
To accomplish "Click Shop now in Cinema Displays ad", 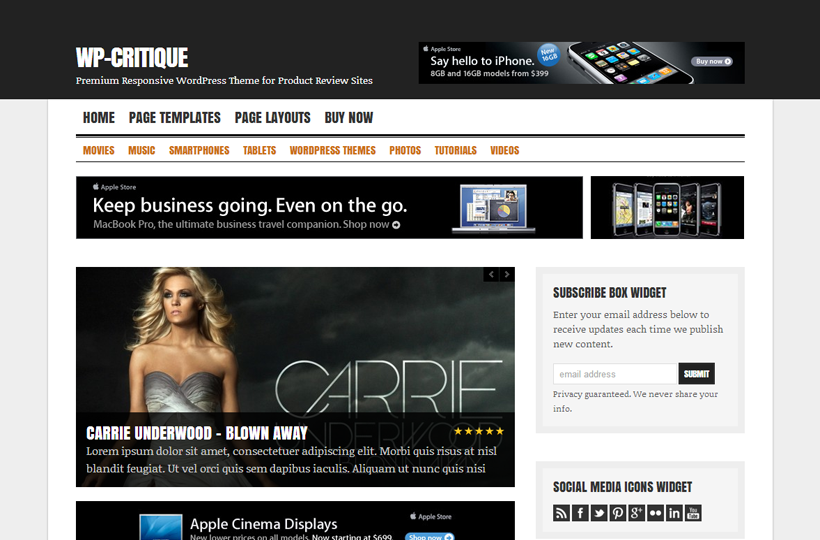I will [x=430, y=536].
